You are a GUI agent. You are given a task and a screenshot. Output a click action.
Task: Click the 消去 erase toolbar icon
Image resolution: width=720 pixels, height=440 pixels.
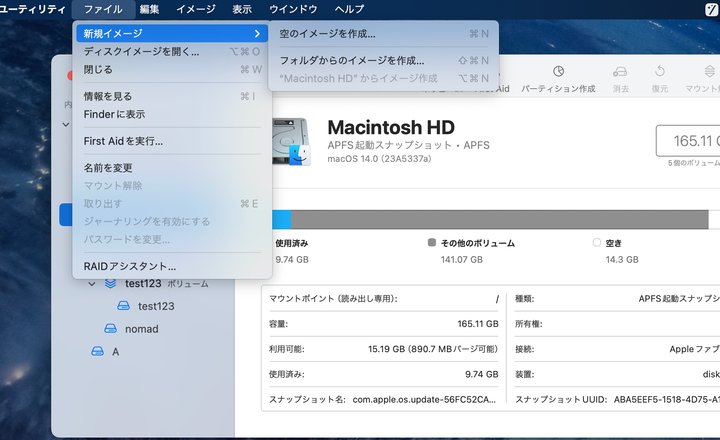coord(620,71)
